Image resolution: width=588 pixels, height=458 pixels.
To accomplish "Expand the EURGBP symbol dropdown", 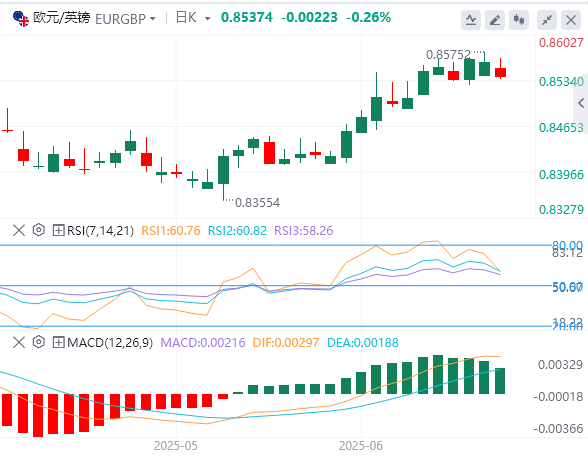I will [x=153, y=18].
